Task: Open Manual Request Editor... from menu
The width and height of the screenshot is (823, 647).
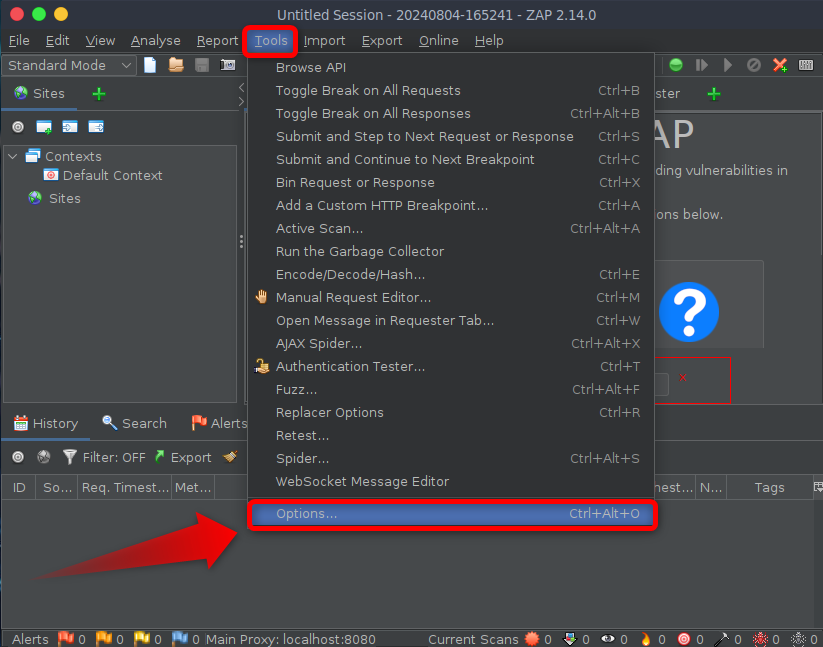Action: (x=451, y=298)
